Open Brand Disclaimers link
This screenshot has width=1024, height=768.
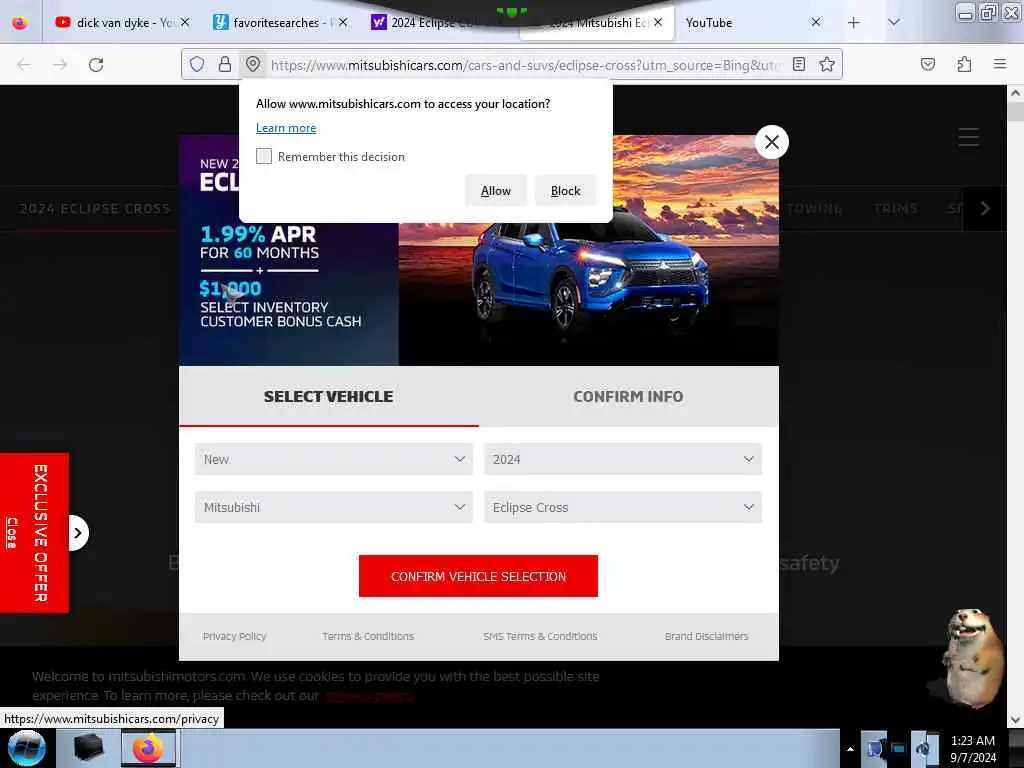click(707, 636)
